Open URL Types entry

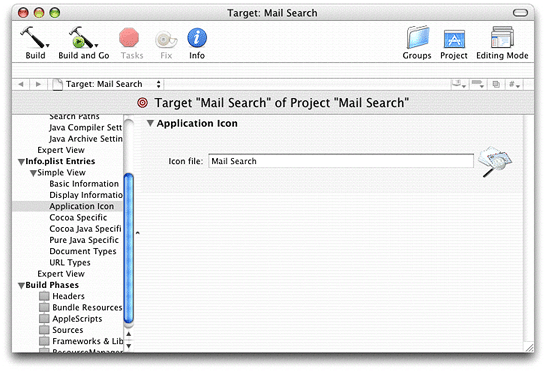pyautogui.click(x=70, y=262)
